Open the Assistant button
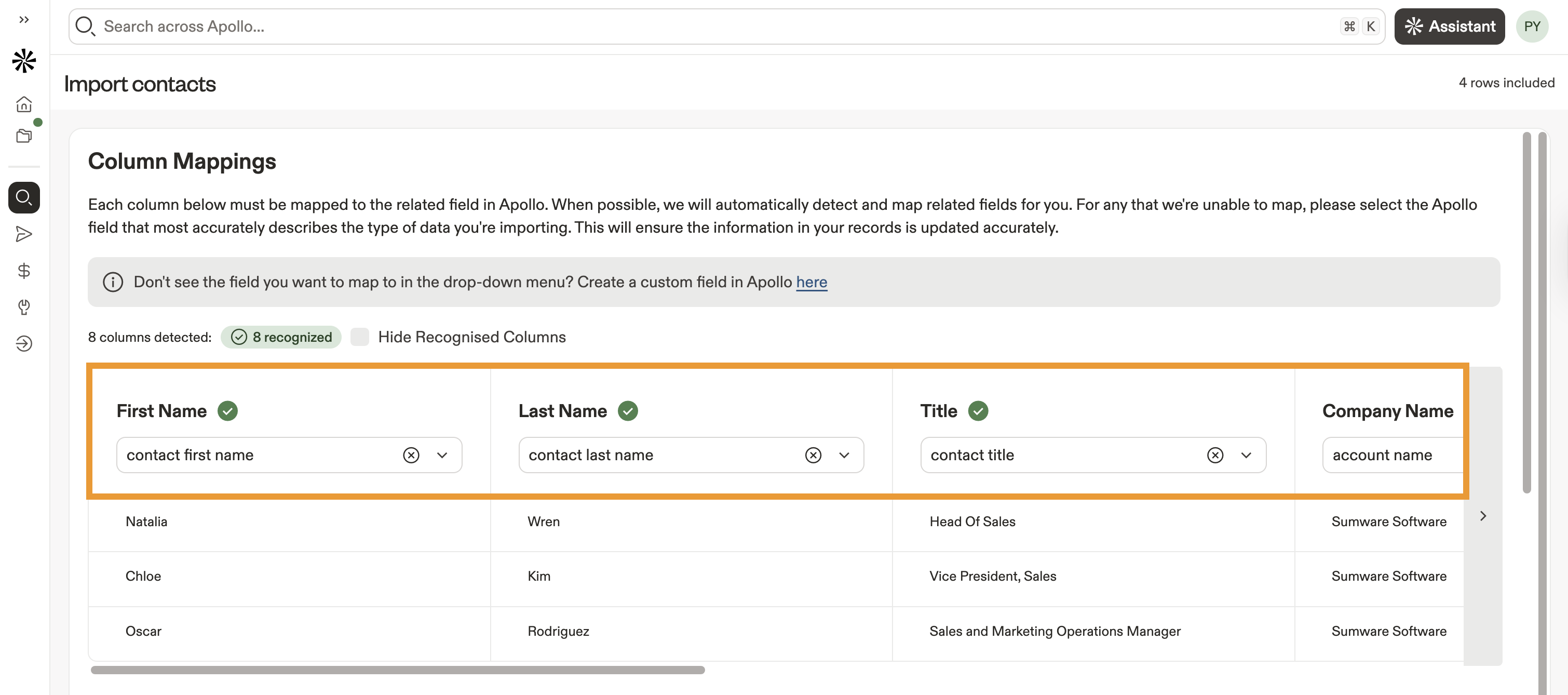Viewport: 1568px width, 695px height. coord(1449,26)
